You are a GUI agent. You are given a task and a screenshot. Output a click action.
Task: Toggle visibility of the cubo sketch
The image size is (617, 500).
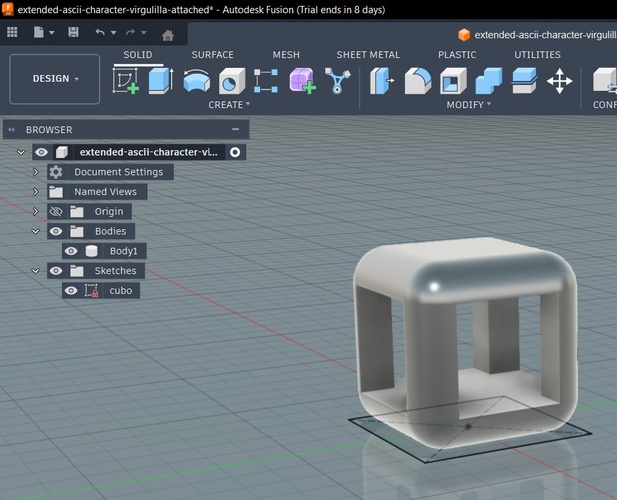click(x=71, y=291)
